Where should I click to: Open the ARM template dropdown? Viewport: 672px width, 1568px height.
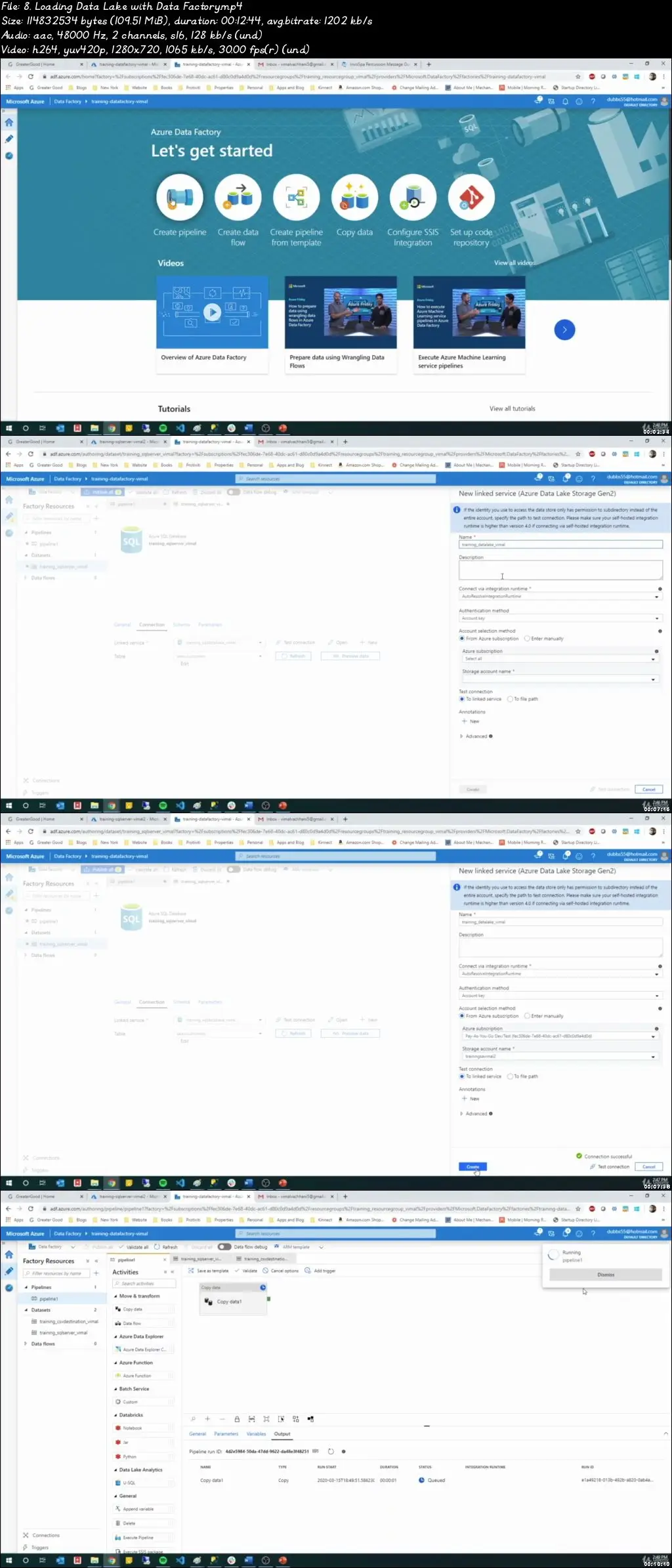[299, 1246]
